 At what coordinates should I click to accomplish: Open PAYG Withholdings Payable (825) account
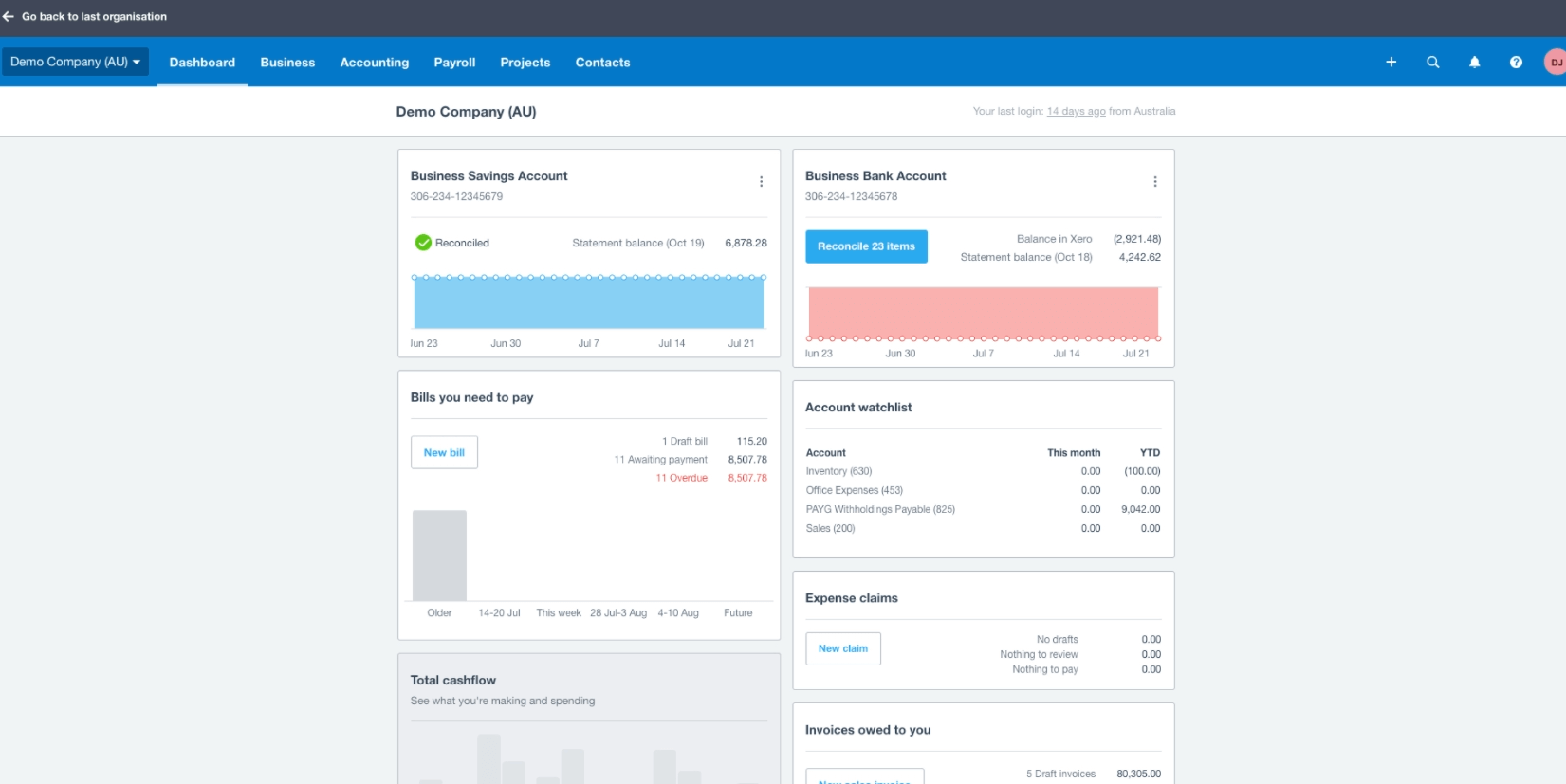click(880, 509)
